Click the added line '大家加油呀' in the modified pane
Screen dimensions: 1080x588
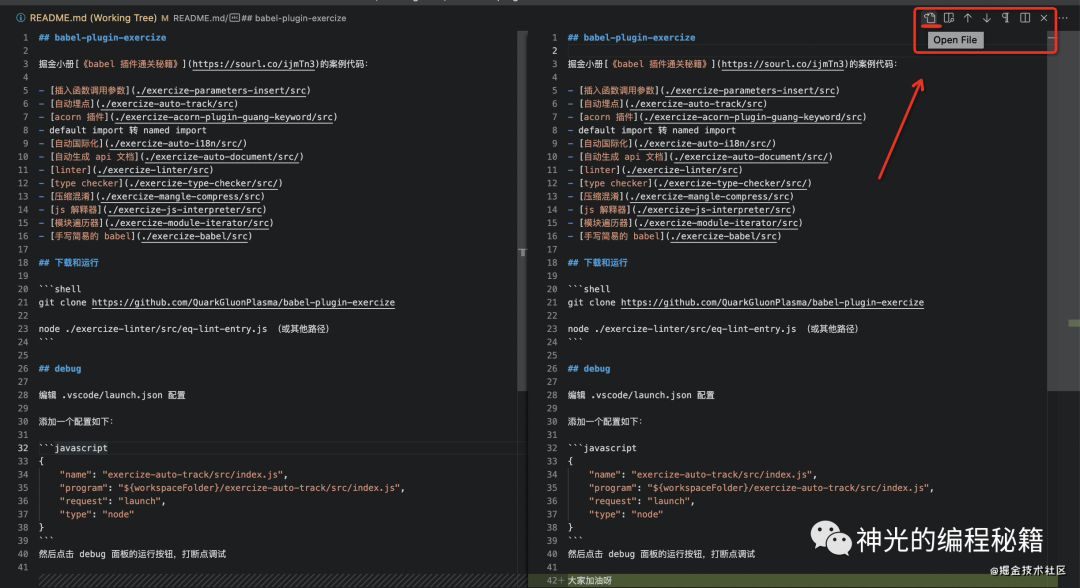(590, 580)
